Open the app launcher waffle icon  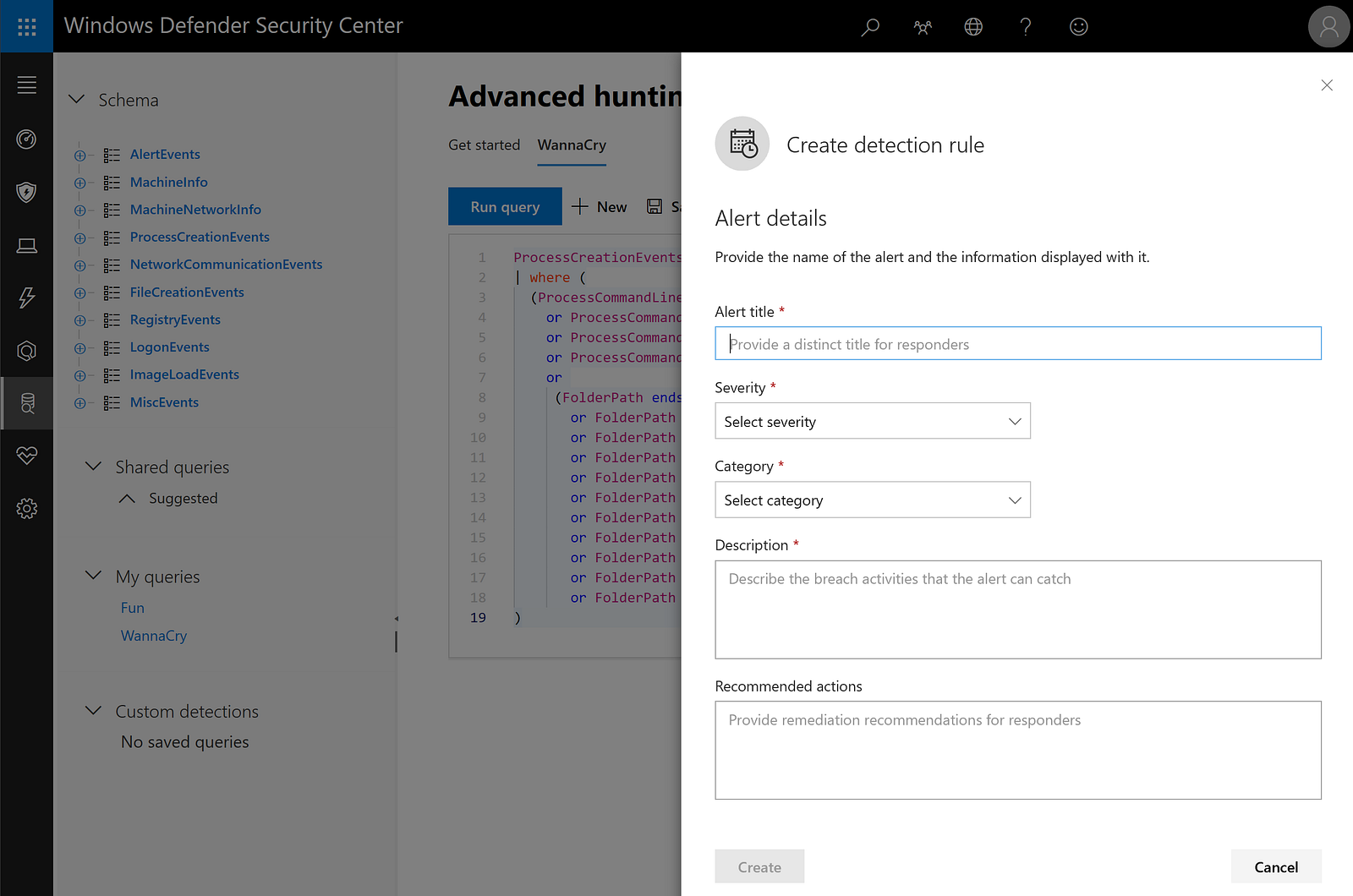pos(26,26)
